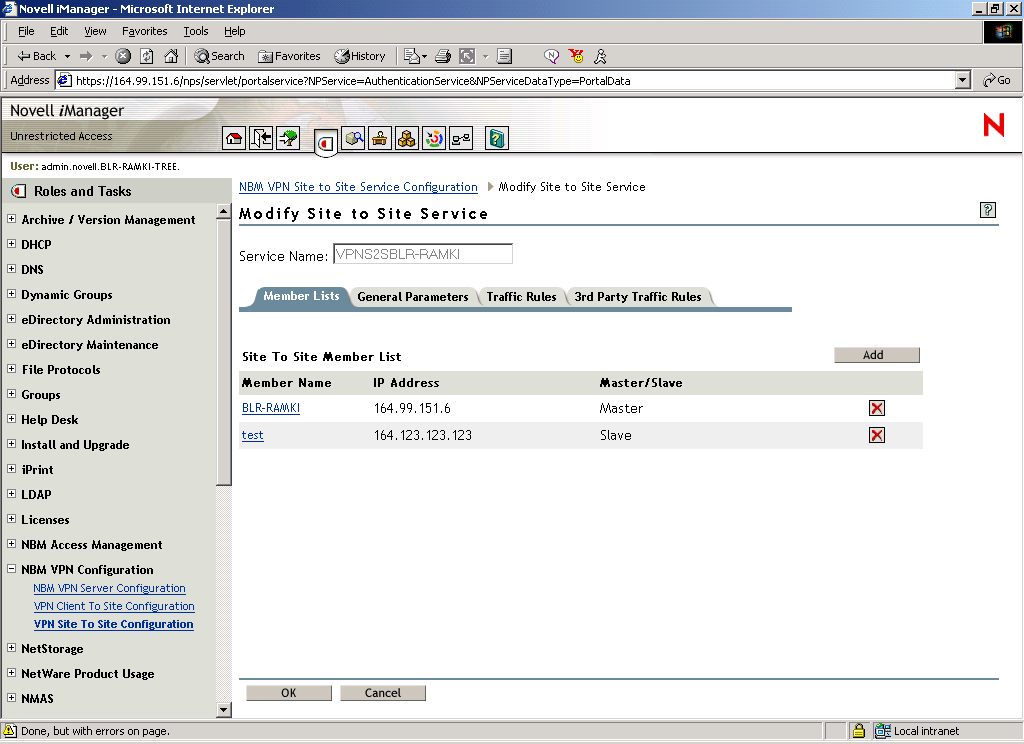Expand the DHCP role
1024x744 pixels.
click(x=11, y=244)
